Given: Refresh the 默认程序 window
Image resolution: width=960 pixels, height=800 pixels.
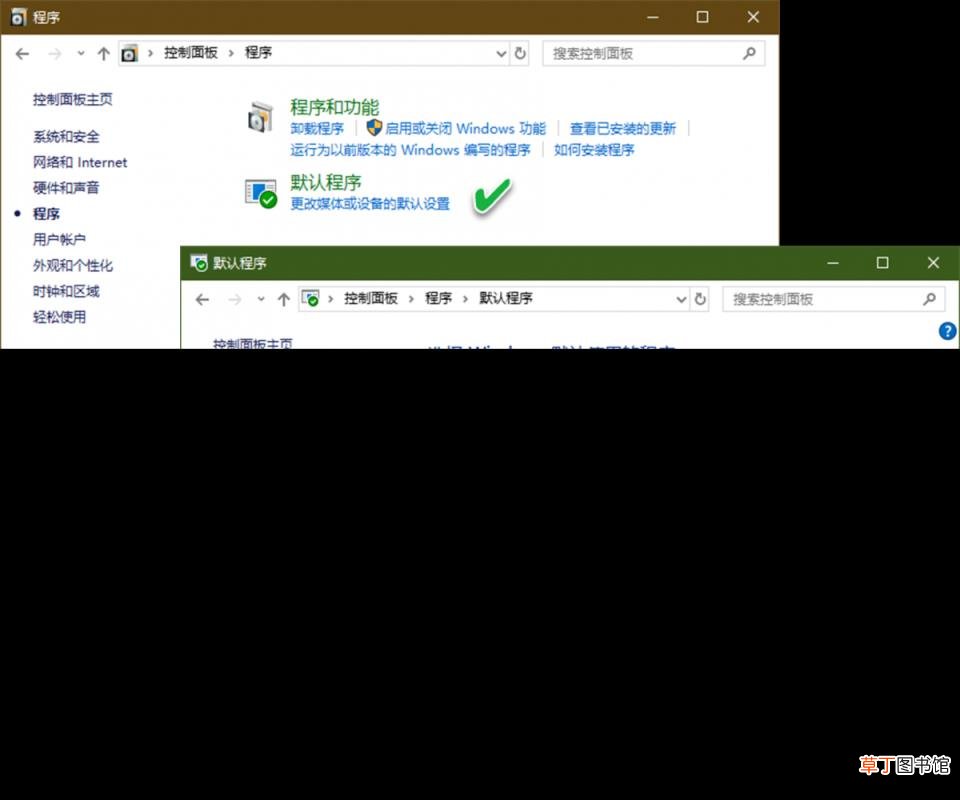Looking at the screenshot, I should [700, 299].
